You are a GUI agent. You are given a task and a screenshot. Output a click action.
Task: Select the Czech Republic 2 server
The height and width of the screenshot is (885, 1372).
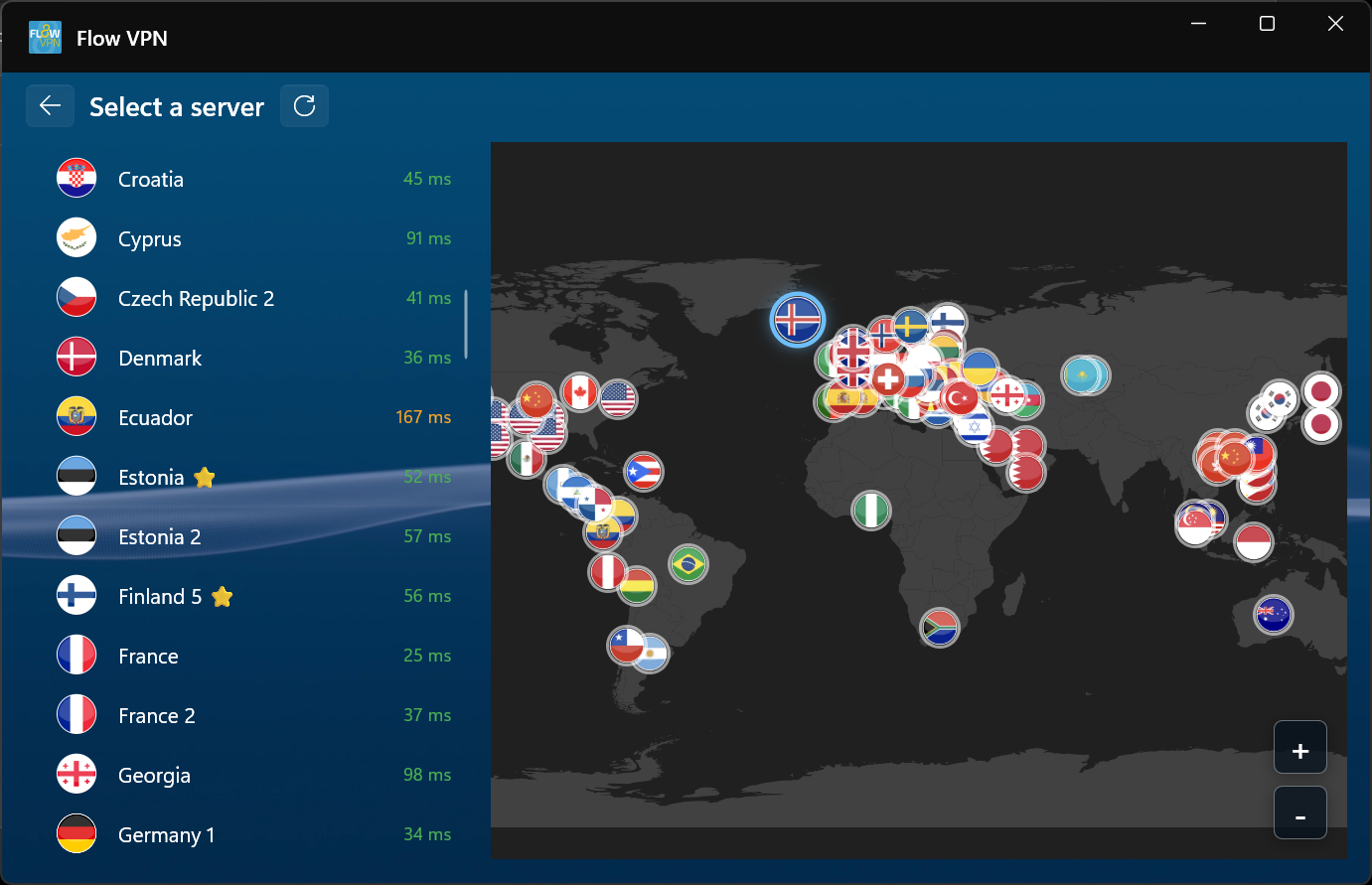[x=254, y=298]
